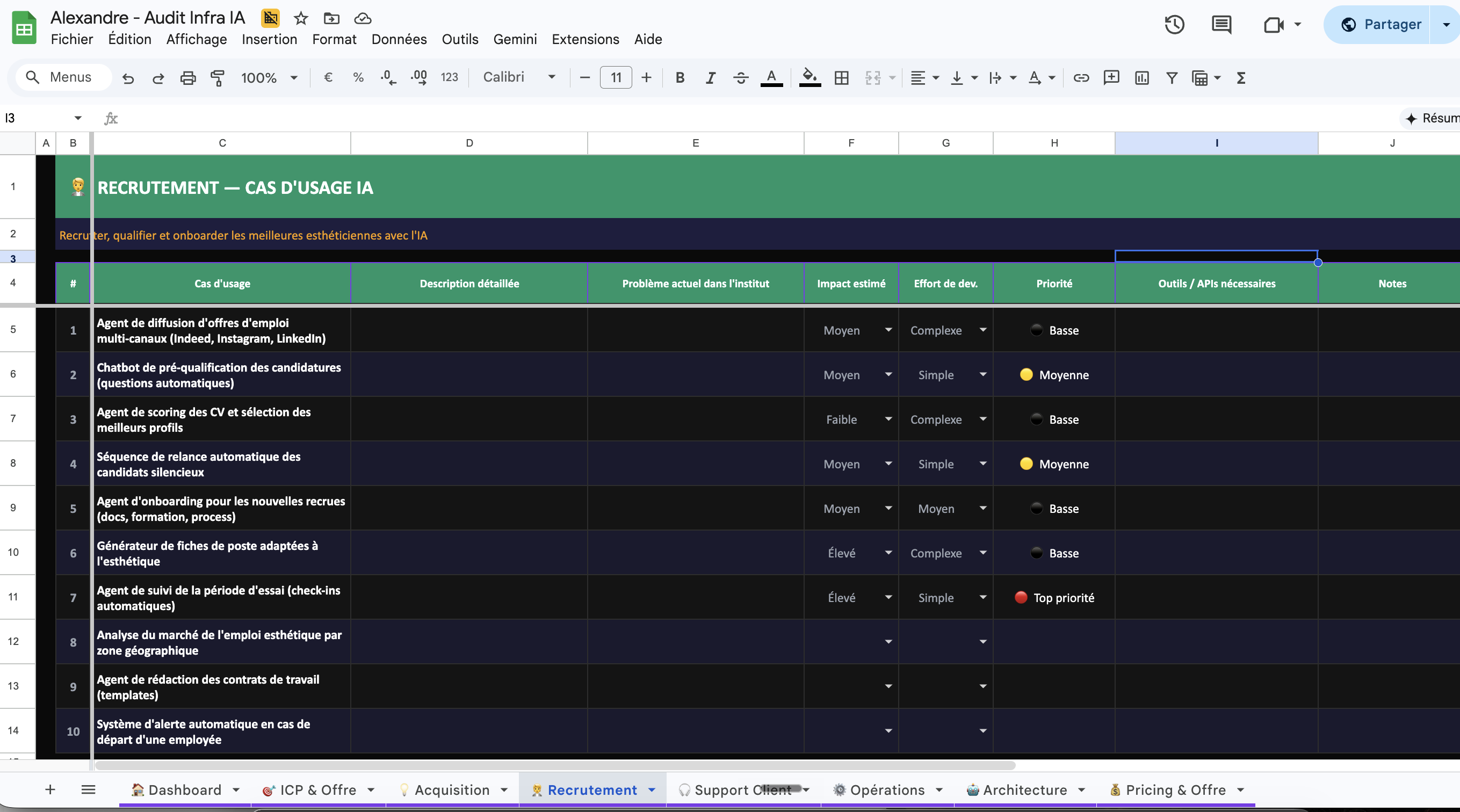
Task: Open the Fichier menu
Action: 72,39
